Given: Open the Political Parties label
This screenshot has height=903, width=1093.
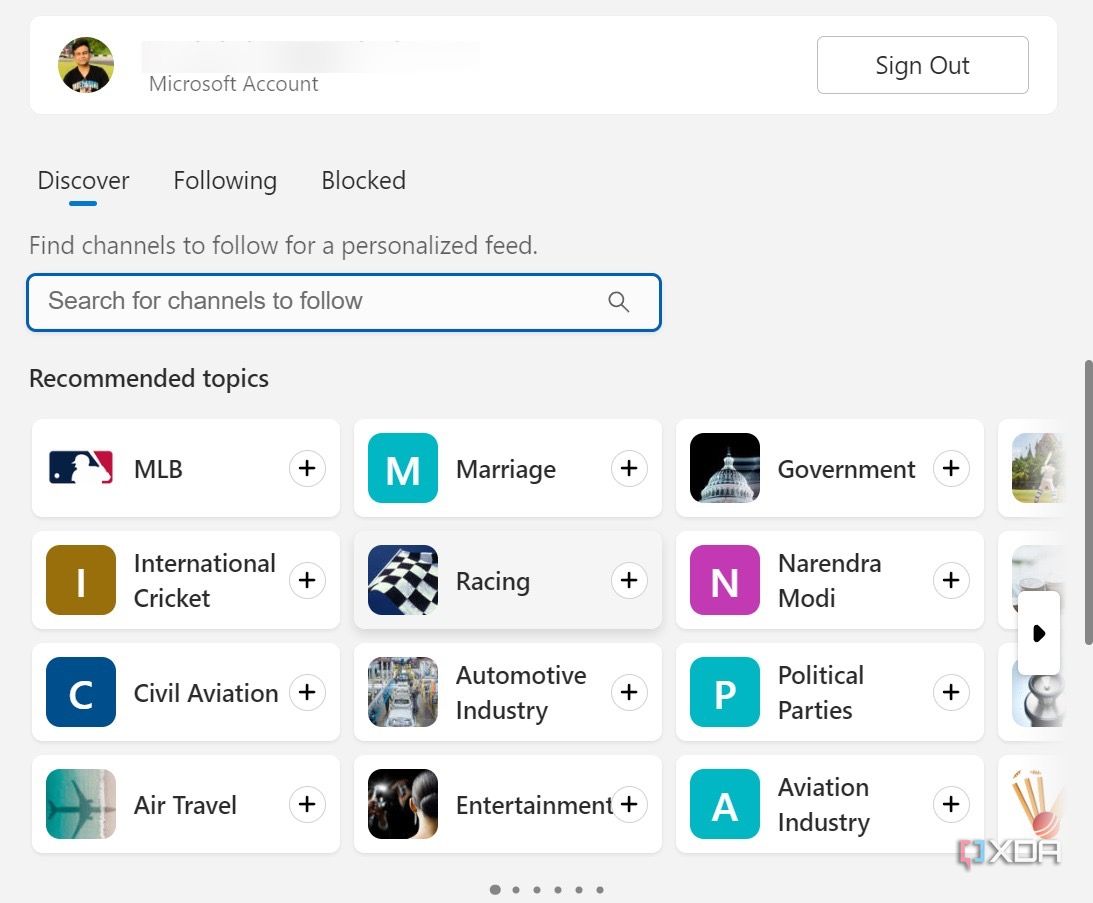Looking at the screenshot, I should coord(820,692).
